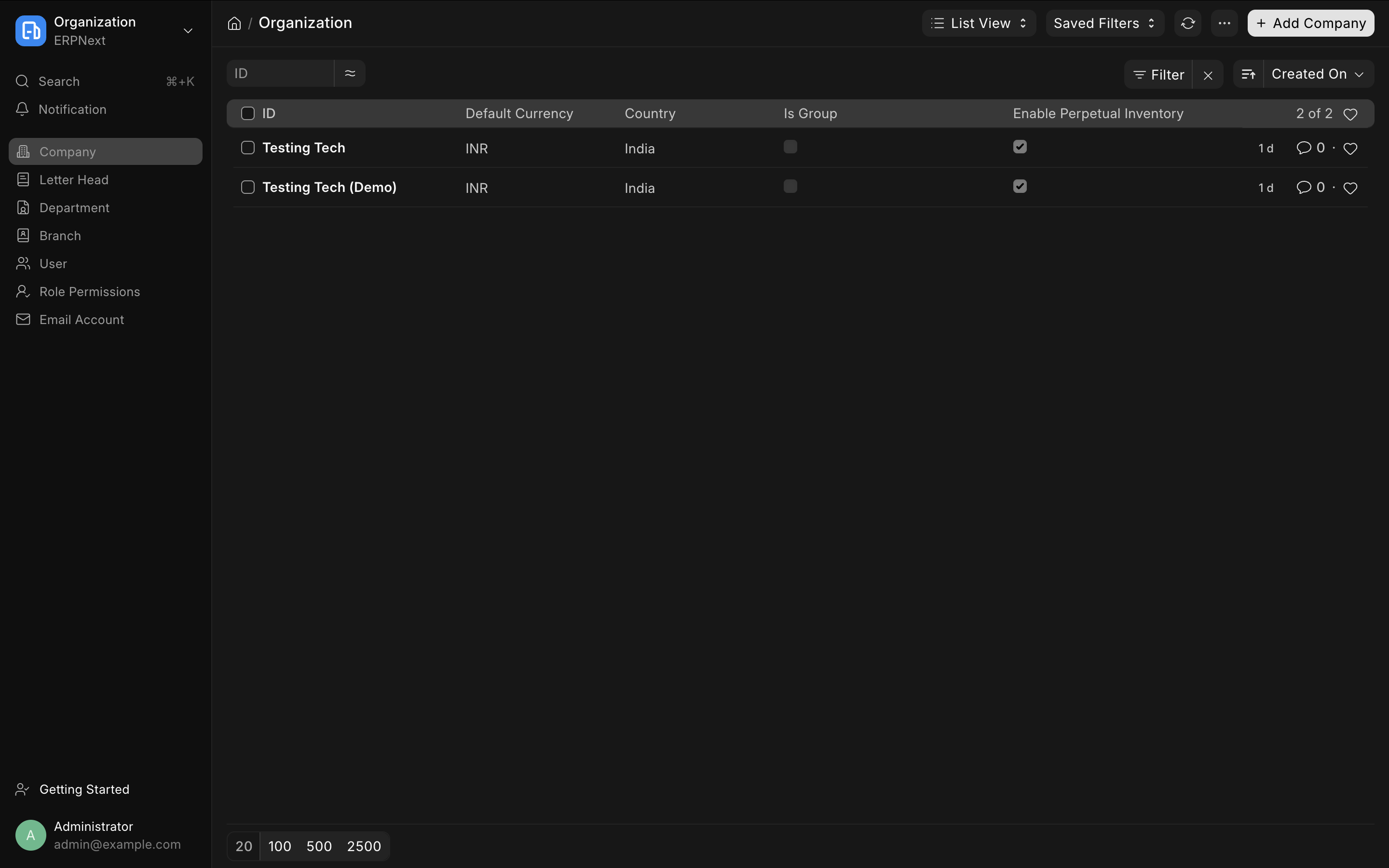Select the Testing Tech row checkbox
Screen dimensions: 1389x868
click(248, 148)
